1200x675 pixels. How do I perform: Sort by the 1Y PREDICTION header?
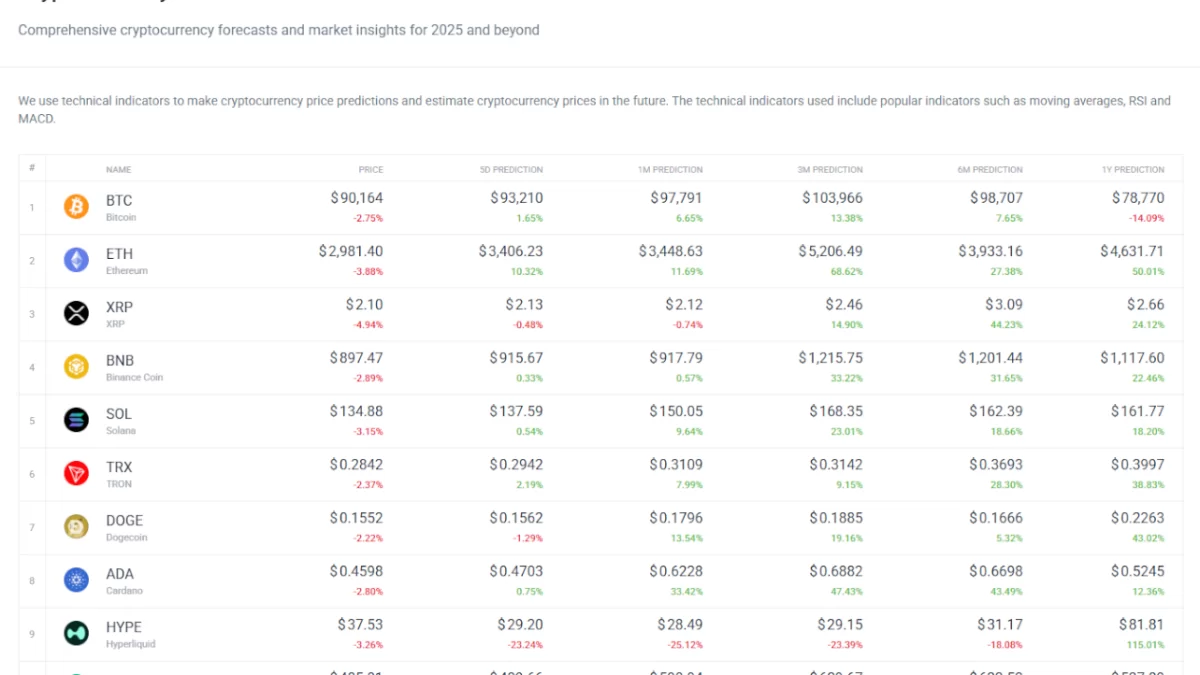click(x=1139, y=170)
